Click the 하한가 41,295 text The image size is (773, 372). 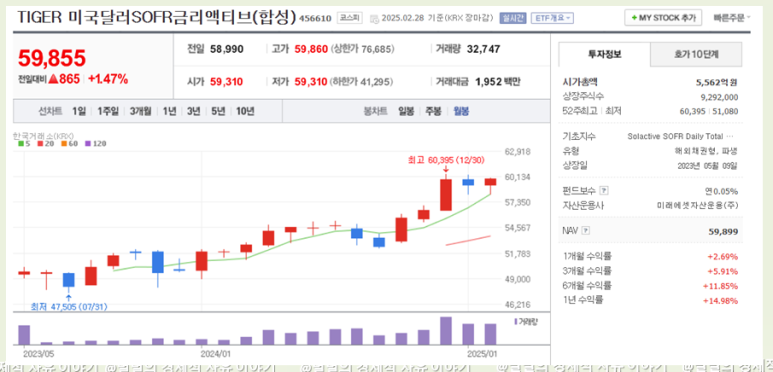pos(362,81)
